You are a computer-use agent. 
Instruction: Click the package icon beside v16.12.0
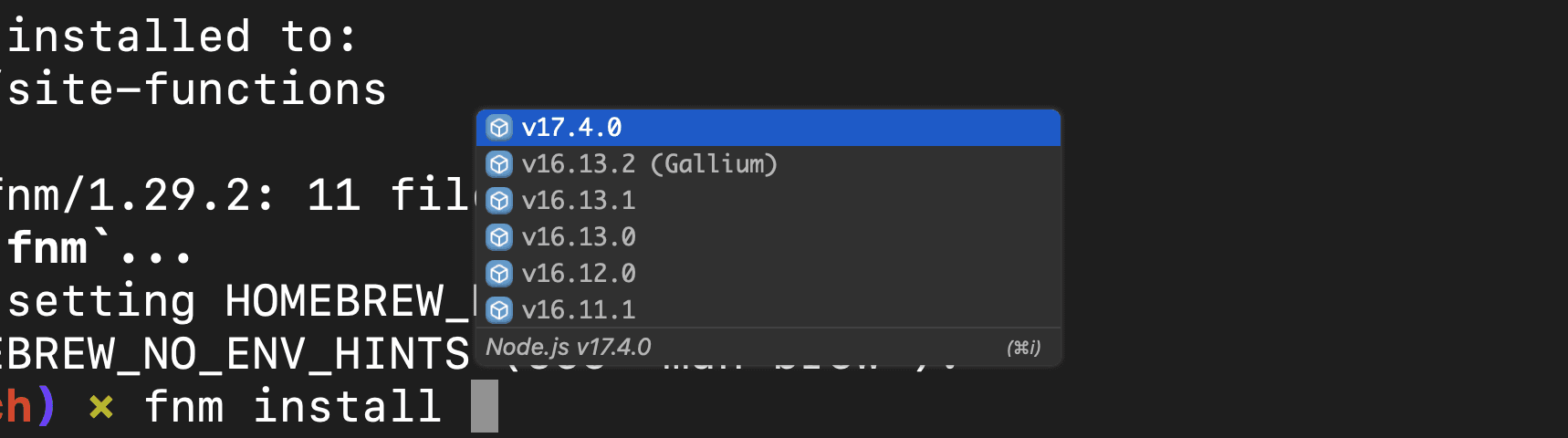tap(499, 274)
